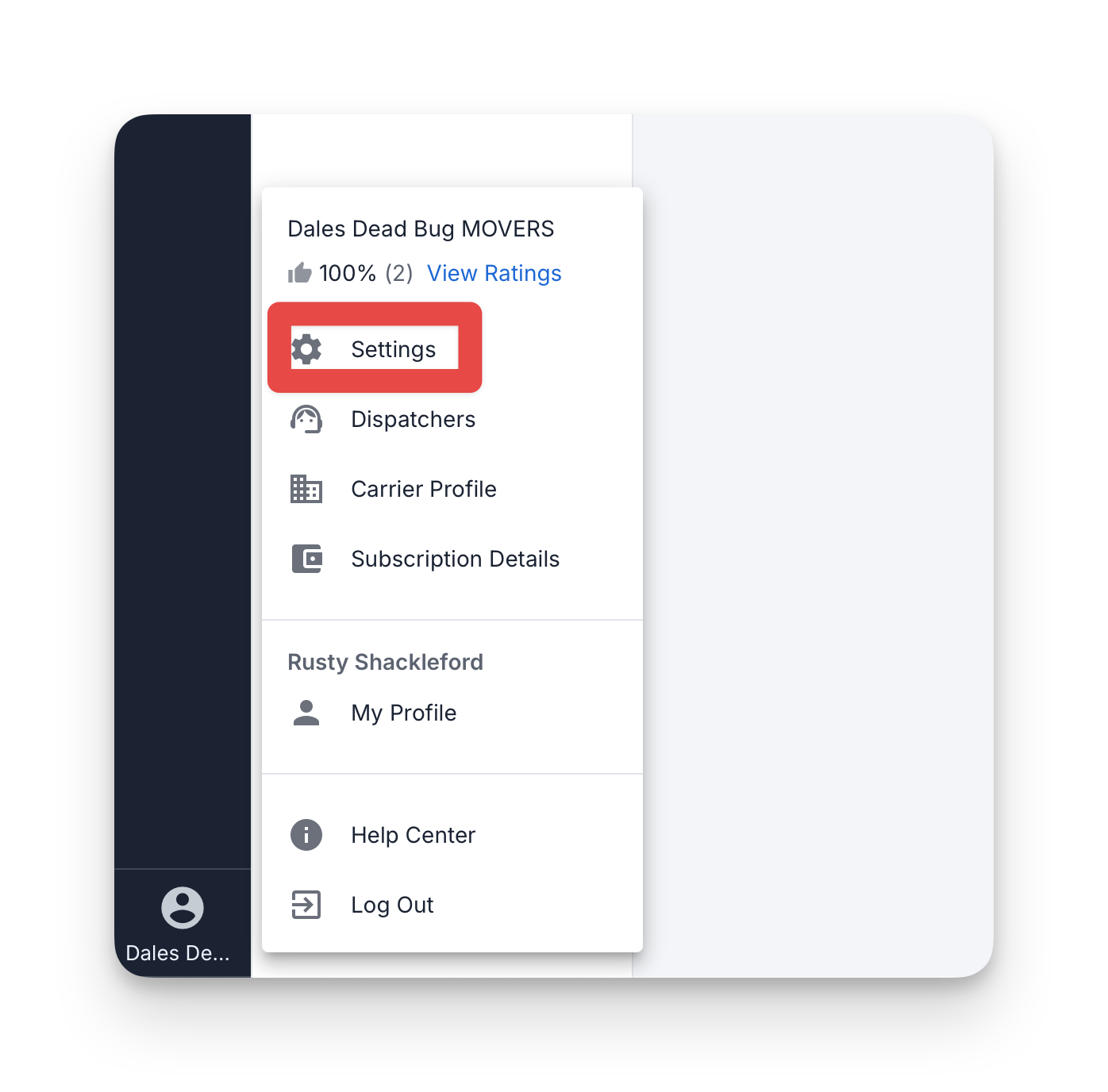This screenshot has height=1092, width=1108.
Task: Click the account avatar in the sidebar
Action: tap(183, 908)
